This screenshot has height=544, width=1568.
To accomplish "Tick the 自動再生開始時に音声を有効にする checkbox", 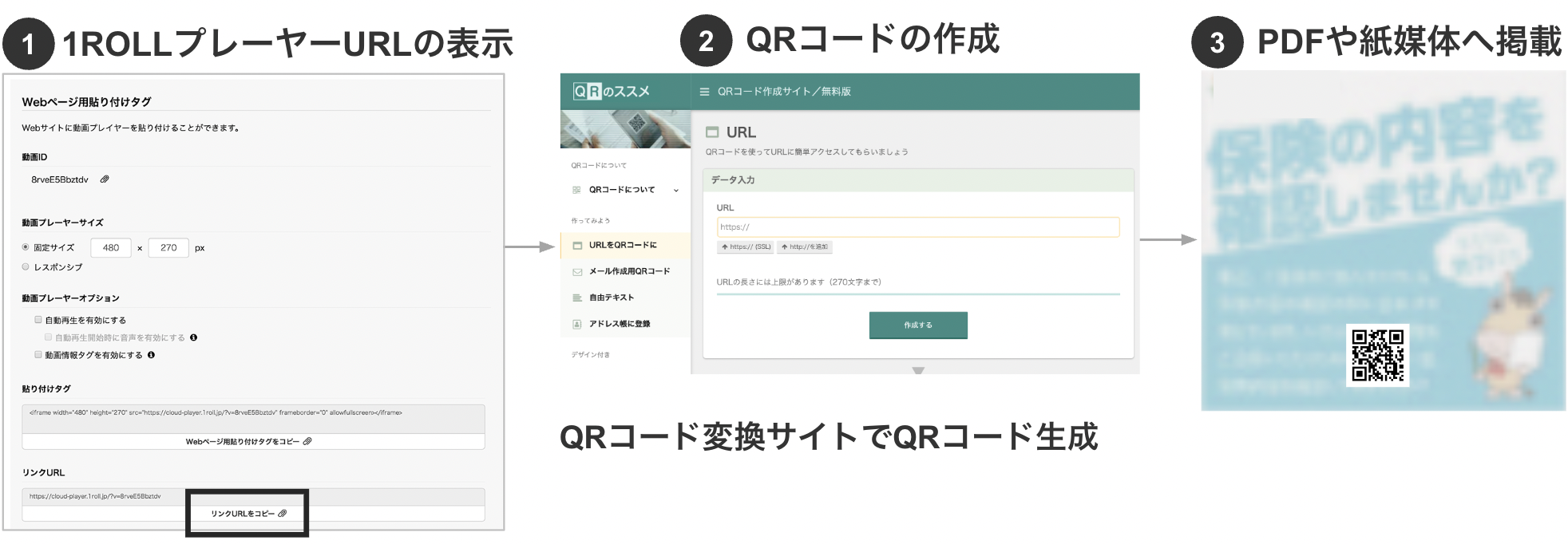I will point(48,337).
